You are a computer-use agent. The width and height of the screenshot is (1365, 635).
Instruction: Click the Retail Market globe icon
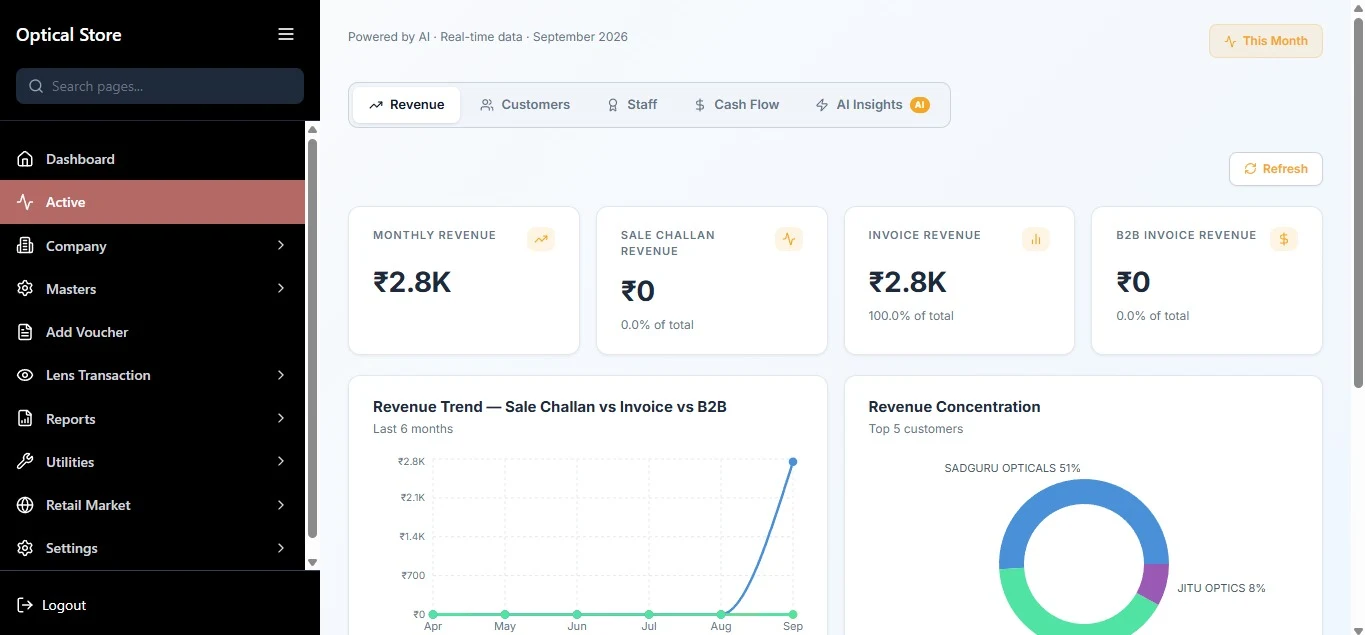(25, 505)
